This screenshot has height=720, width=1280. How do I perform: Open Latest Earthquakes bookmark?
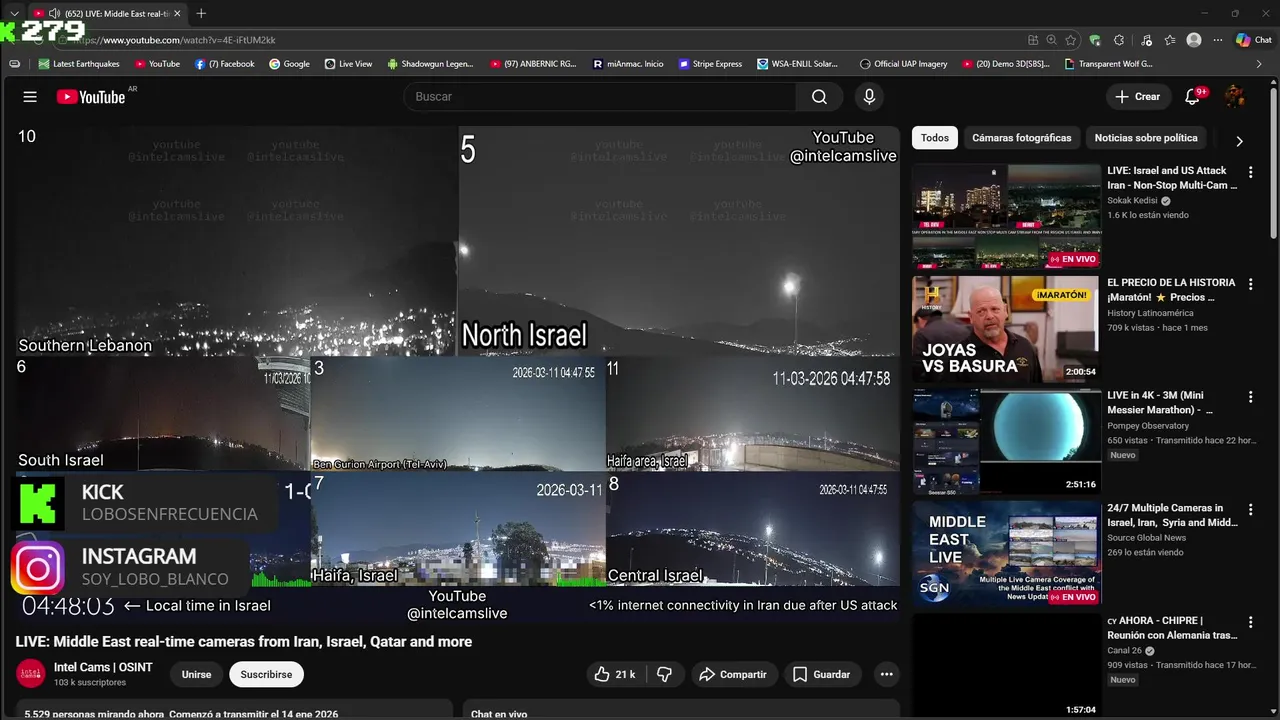(79, 64)
